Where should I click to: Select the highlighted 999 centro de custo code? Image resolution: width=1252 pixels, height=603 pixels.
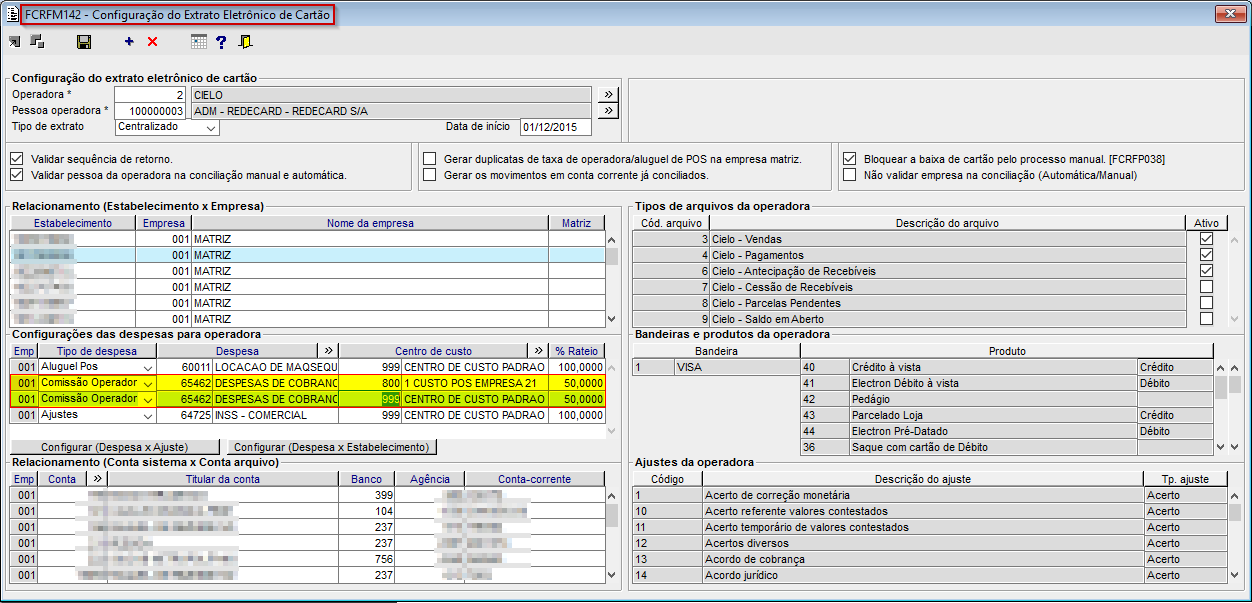tap(370, 399)
